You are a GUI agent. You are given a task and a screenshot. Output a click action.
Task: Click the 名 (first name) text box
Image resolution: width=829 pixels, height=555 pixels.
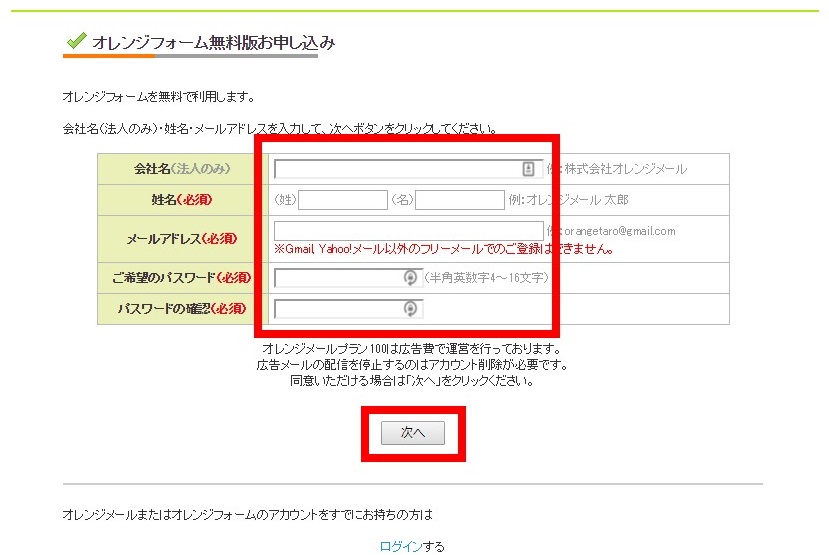460,200
